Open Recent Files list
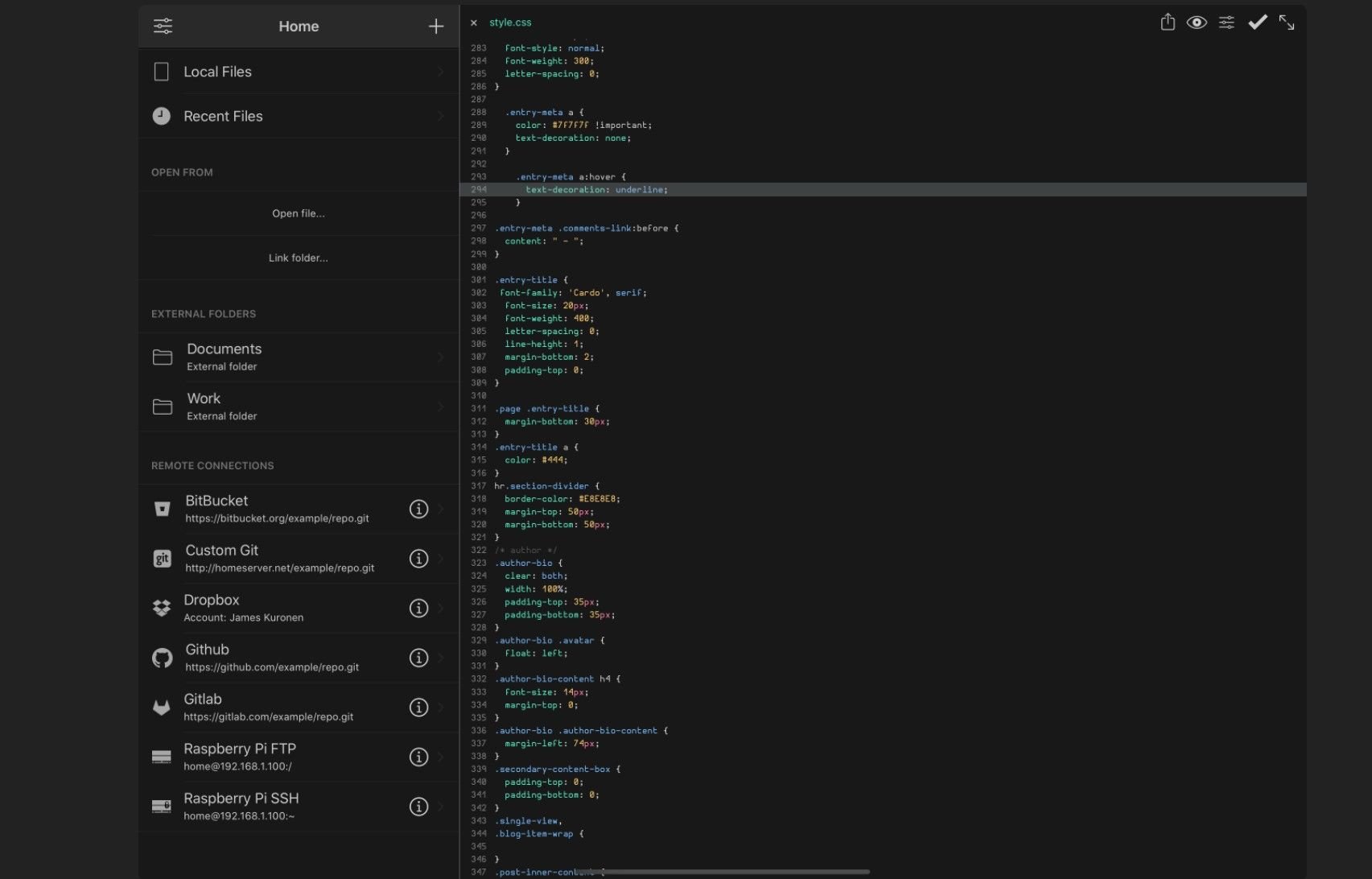This screenshot has width=1372, height=879. click(x=223, y=116)
